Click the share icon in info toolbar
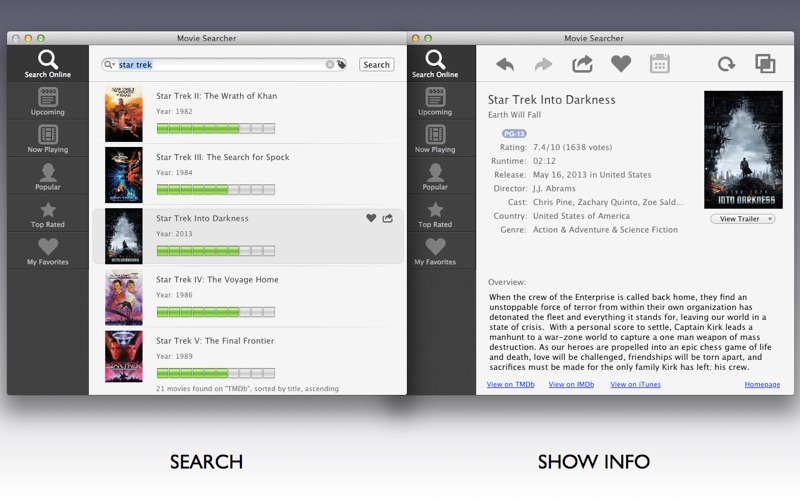This screenshot has width=800, height=500. 582,64
